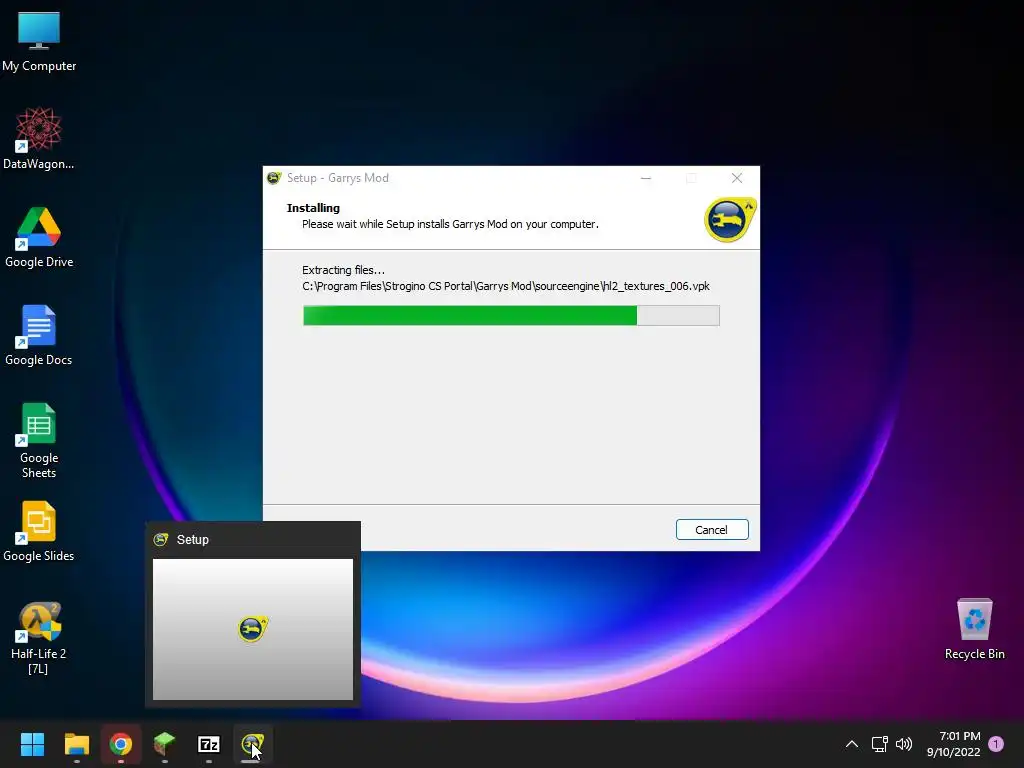1024x768 pixels.
Task: Close the Setup - Garrys Mod window
Action: click(x=737, y=178)
